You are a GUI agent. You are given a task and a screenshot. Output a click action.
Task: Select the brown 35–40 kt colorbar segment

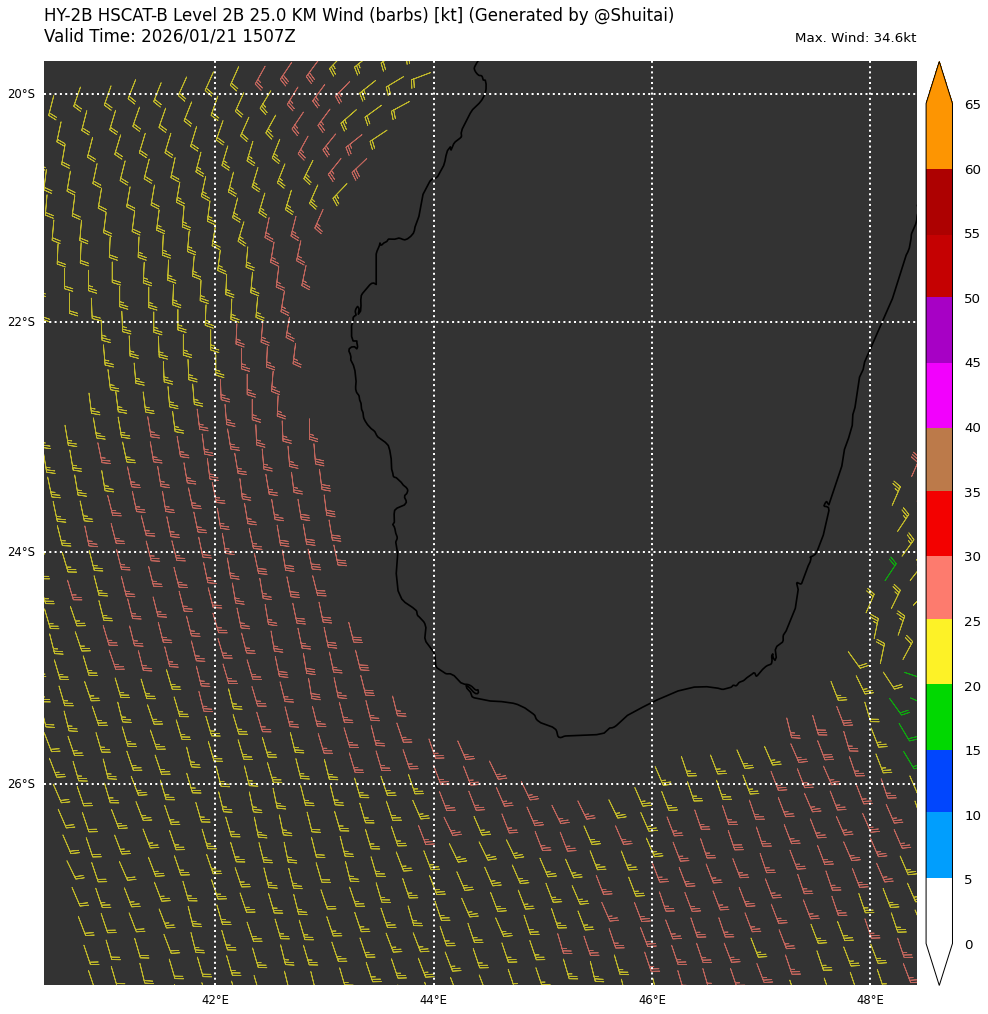point(938,459)
